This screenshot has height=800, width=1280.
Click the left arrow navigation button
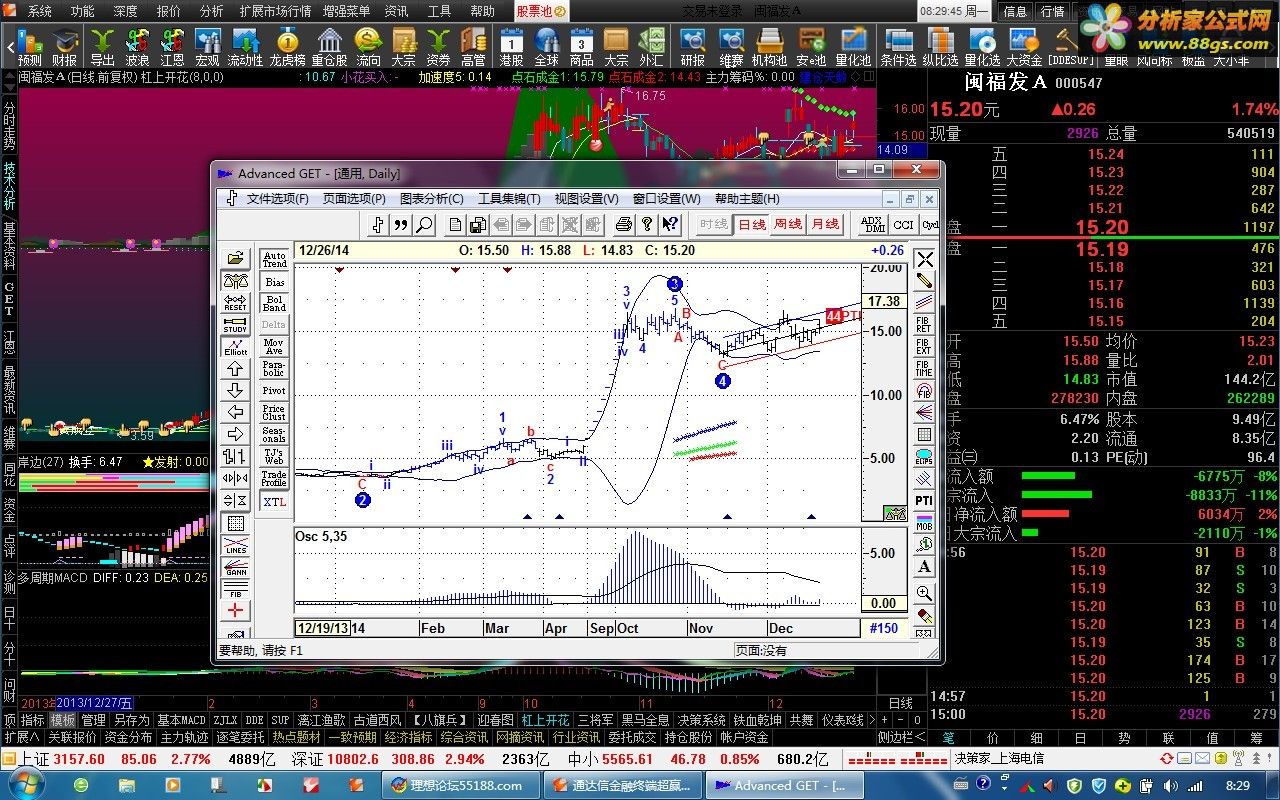[x=235, y=412]
